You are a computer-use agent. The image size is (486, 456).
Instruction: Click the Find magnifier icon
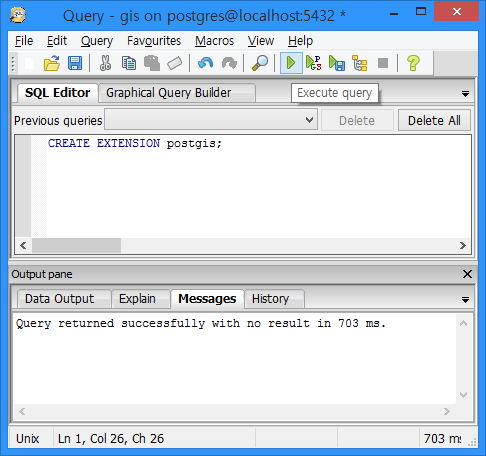(x=260, y=63)
